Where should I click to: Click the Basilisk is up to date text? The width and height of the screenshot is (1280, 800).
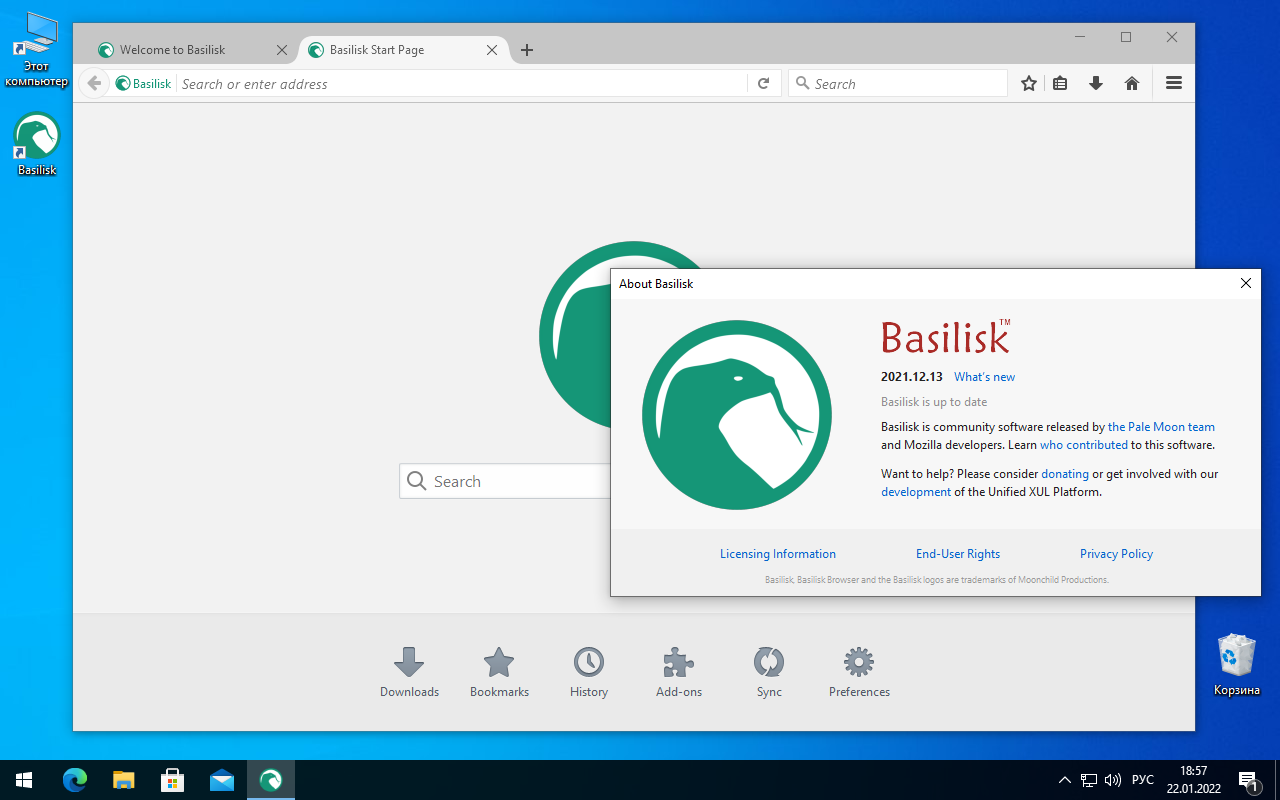click(934, 402)
